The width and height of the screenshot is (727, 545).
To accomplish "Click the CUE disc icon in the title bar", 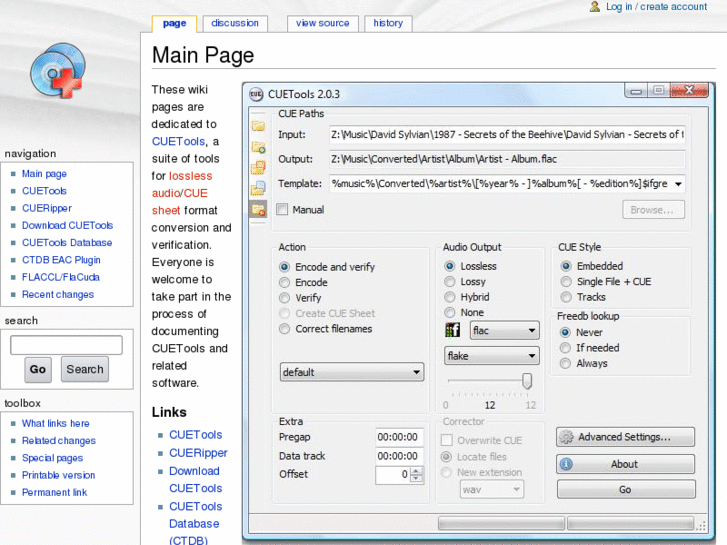I will click(256, 94).
